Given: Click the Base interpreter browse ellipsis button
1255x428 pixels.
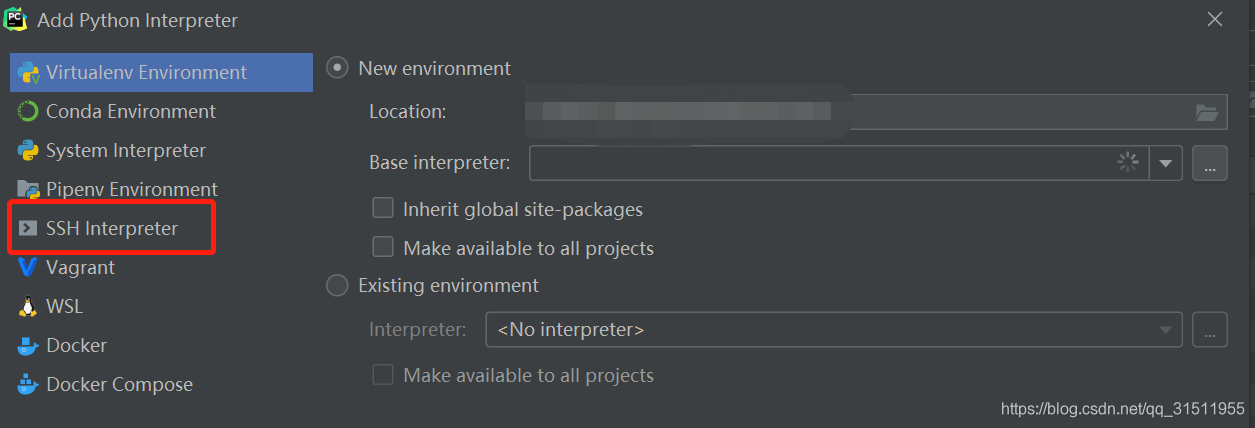Looking at the screenshot, I should click(1209, 164).
